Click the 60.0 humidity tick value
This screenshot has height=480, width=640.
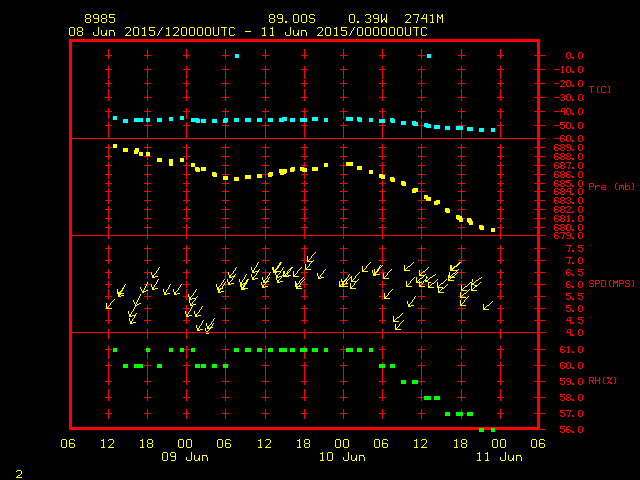(x=571, y=366)
